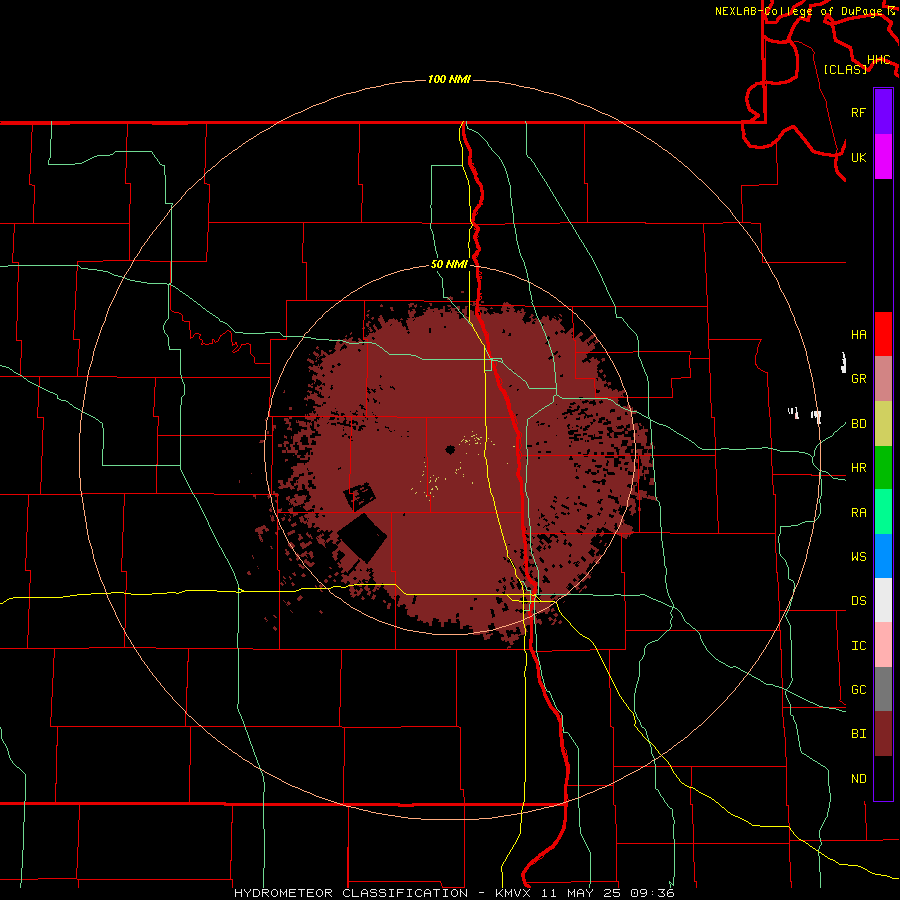Click the RF legend label

[858, 112]
